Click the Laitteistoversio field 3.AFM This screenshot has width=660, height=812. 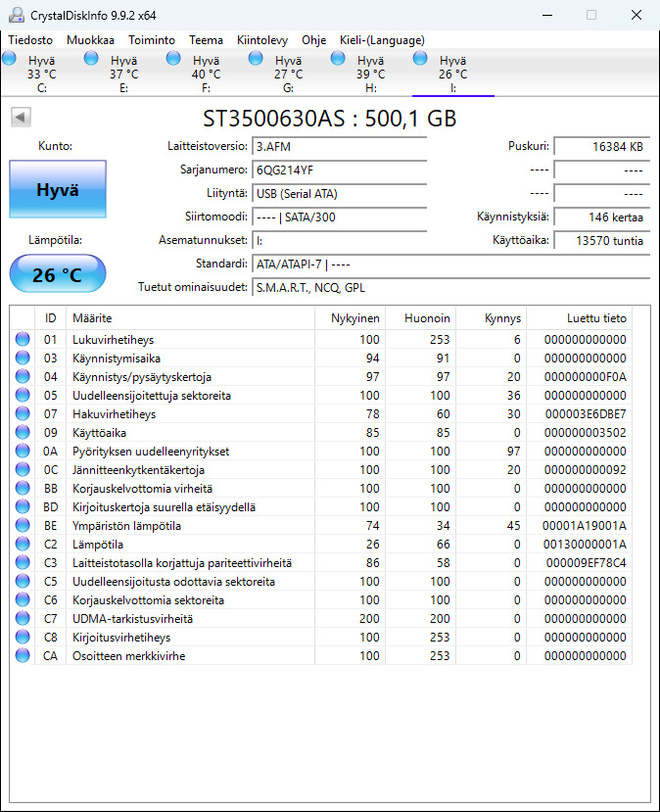[339, 147]
